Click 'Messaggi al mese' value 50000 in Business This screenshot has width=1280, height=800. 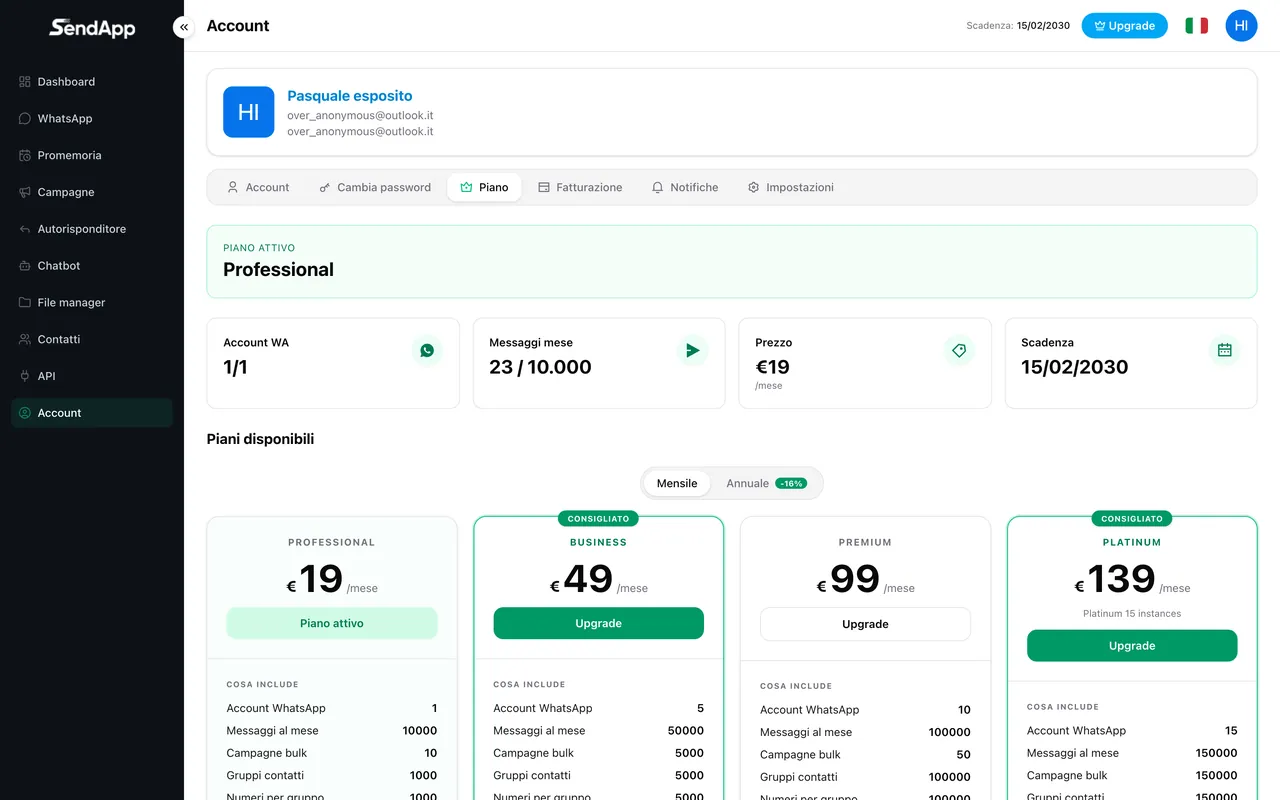coord(686,731)
